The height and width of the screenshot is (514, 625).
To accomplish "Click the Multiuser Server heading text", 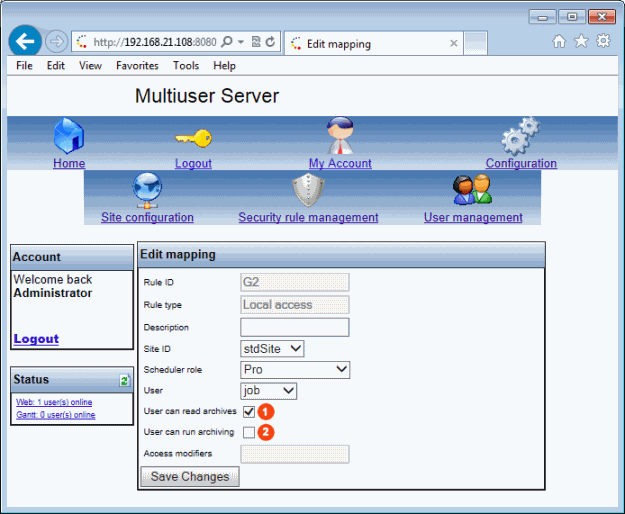I will pyautogui.click(x=207, y=96).
